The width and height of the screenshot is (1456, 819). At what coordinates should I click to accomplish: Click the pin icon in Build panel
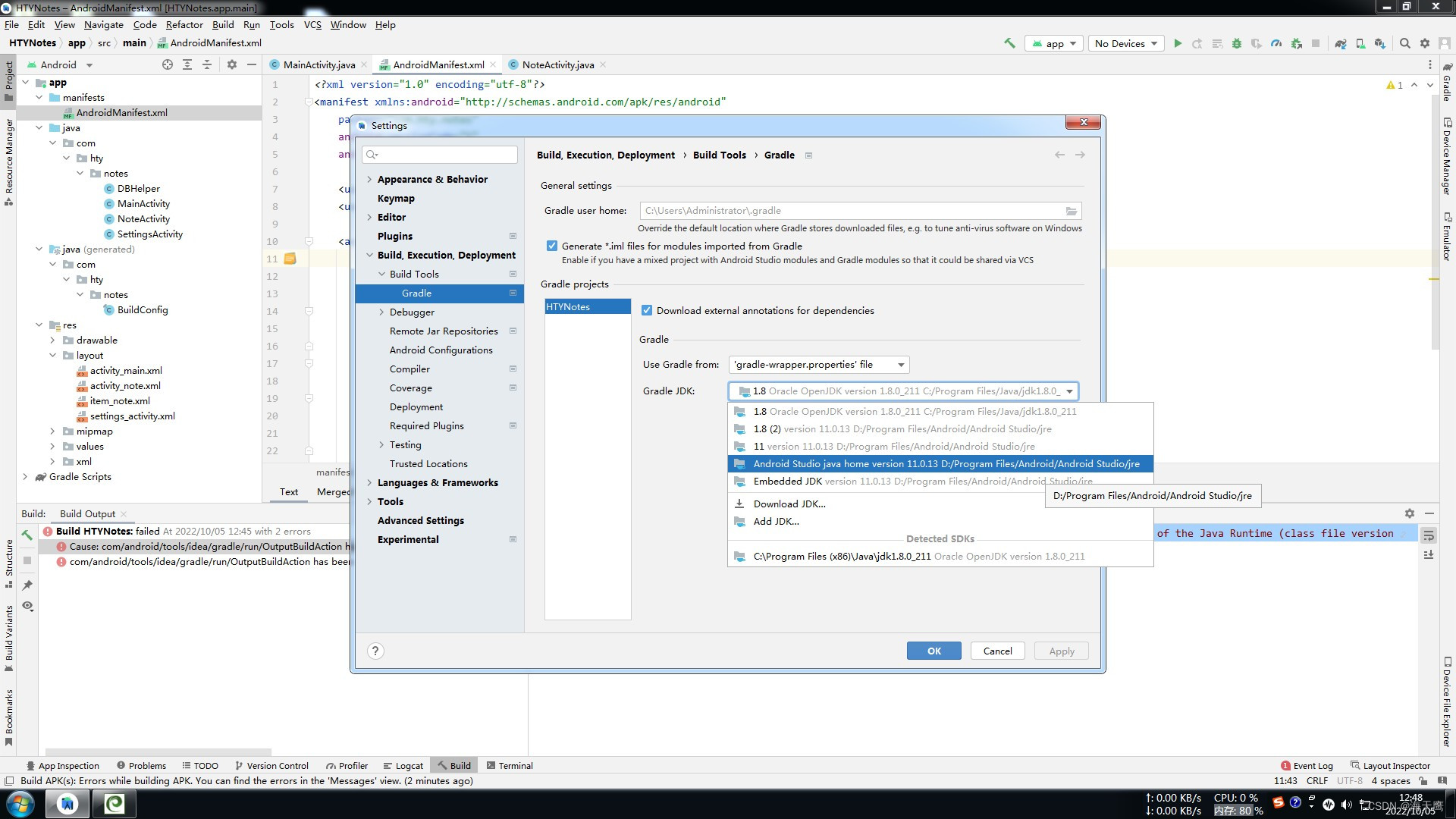(x=27, y=585)
